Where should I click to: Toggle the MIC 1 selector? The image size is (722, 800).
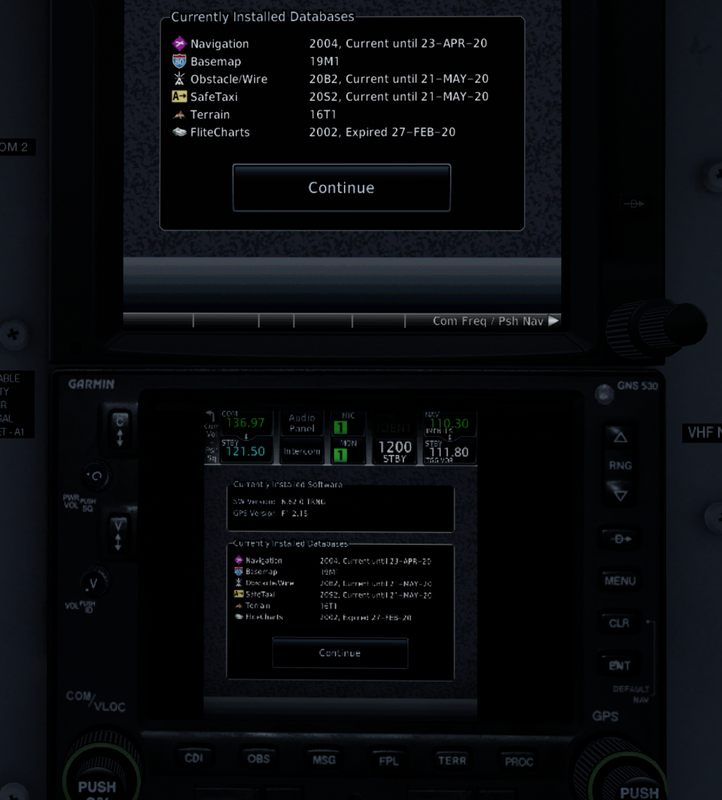tap(348, 423)
